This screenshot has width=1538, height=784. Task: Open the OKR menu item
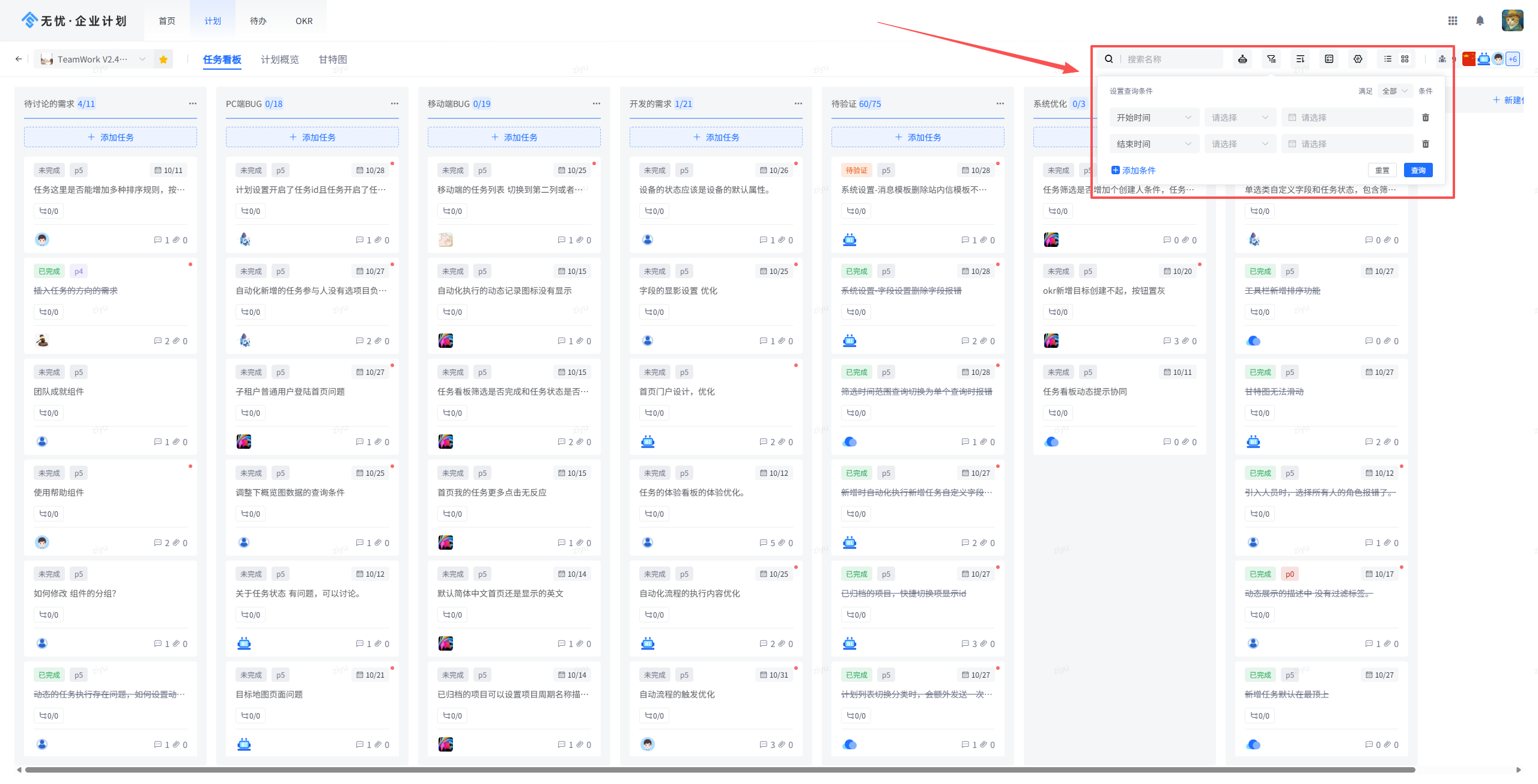click(304, 21)
